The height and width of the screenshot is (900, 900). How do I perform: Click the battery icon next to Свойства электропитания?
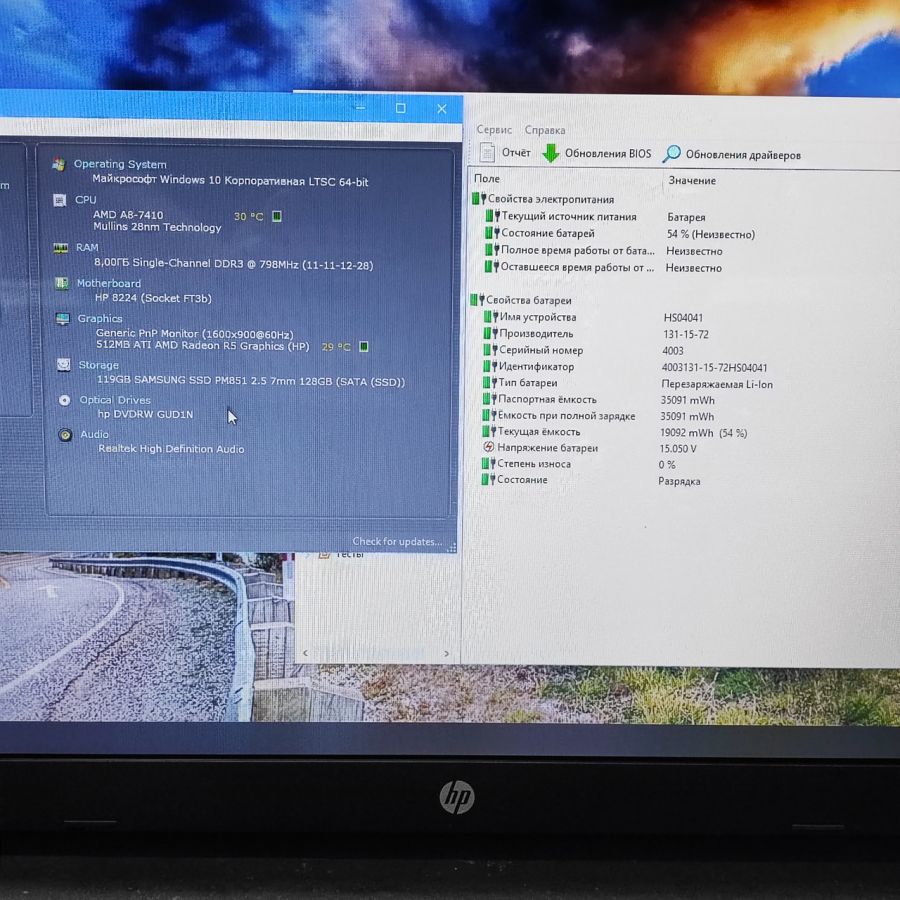pyautogui.click(x=479, y=199)
